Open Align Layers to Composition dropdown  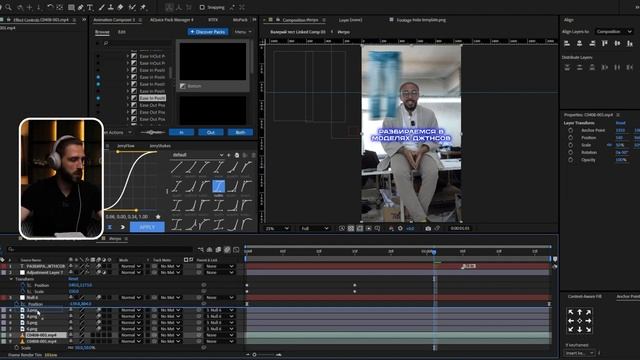(x=613, y=31)
